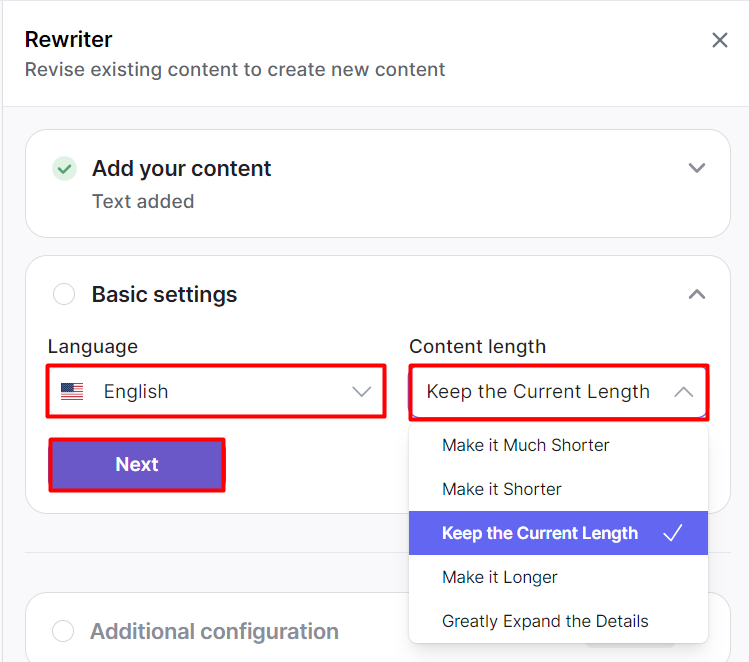Choose Make it Shorter option
This screenshot has width=749, height=662.
(x=502, y=489)
